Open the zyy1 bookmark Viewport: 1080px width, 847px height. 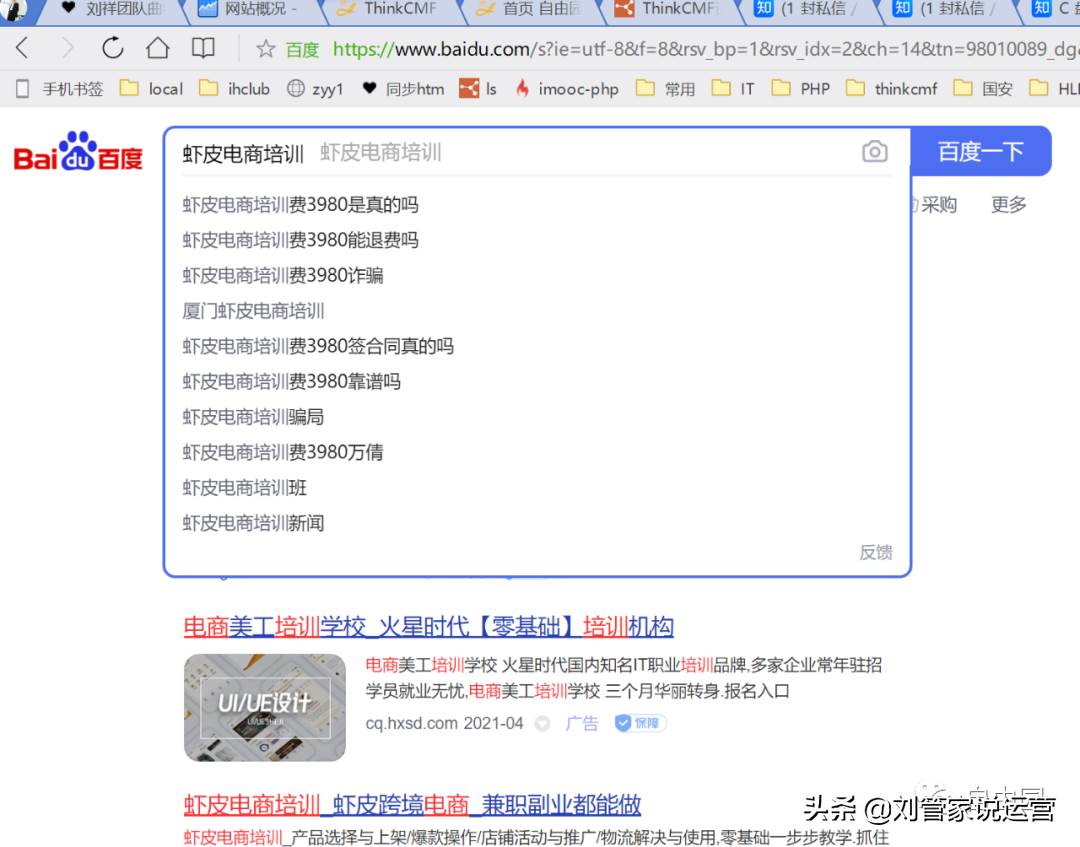pyautogui.click(x=315, y=89)
